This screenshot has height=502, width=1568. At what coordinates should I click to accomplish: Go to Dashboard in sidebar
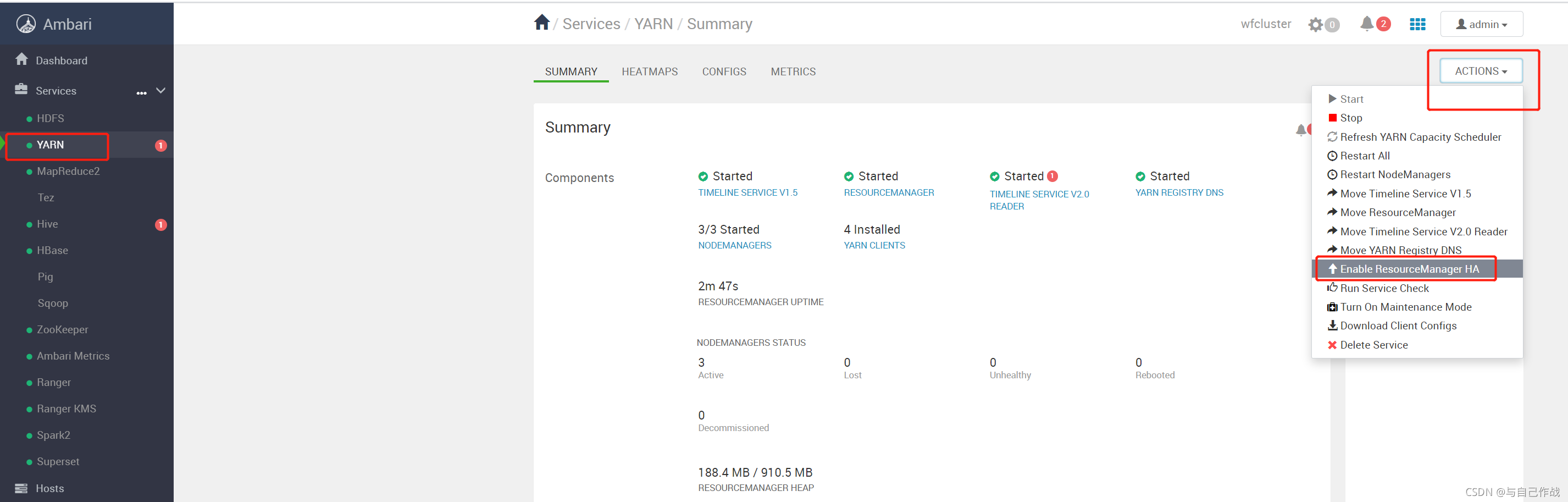point(62,60)
